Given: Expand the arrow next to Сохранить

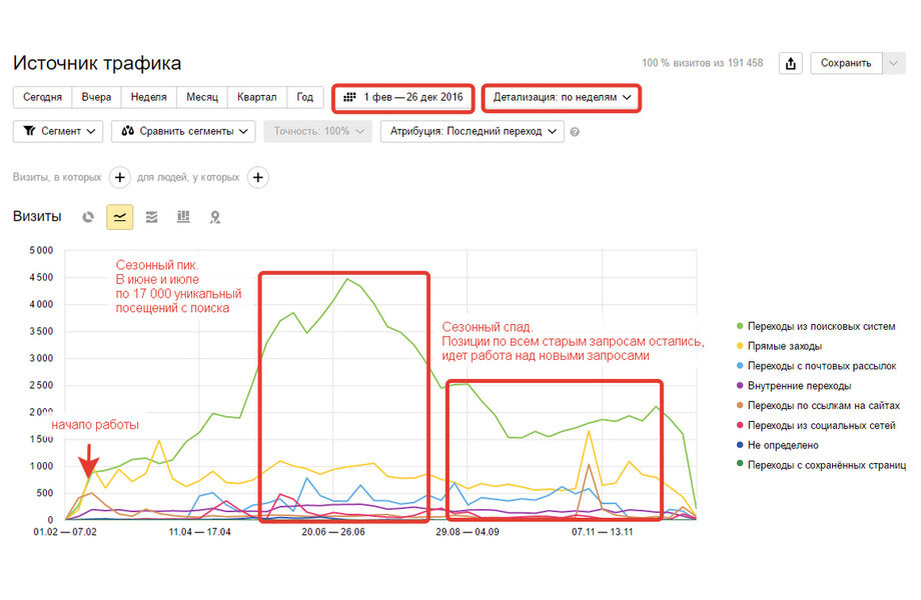Looking at the screenshot, I should 893,63.
